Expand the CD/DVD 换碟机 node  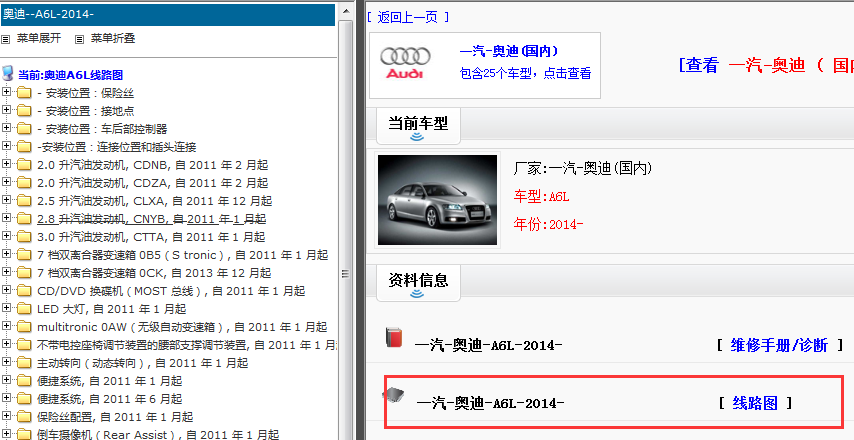tap(7, 290)
